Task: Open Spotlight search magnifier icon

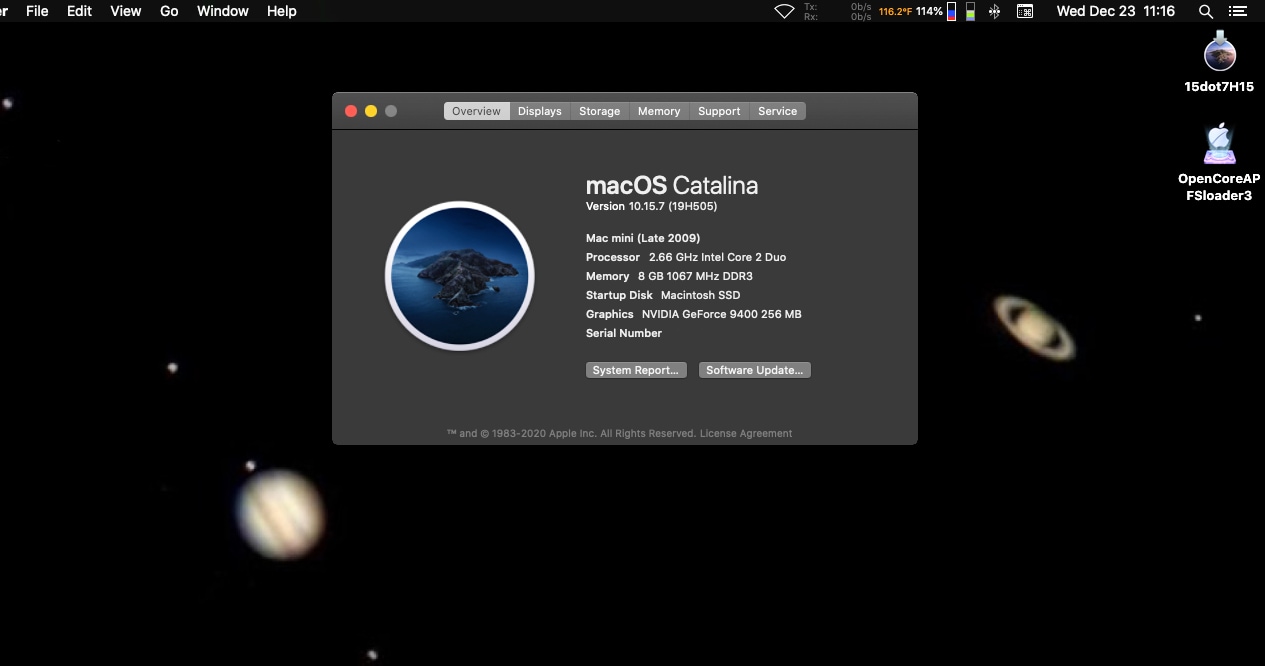Action: [x=1206, y=11]
